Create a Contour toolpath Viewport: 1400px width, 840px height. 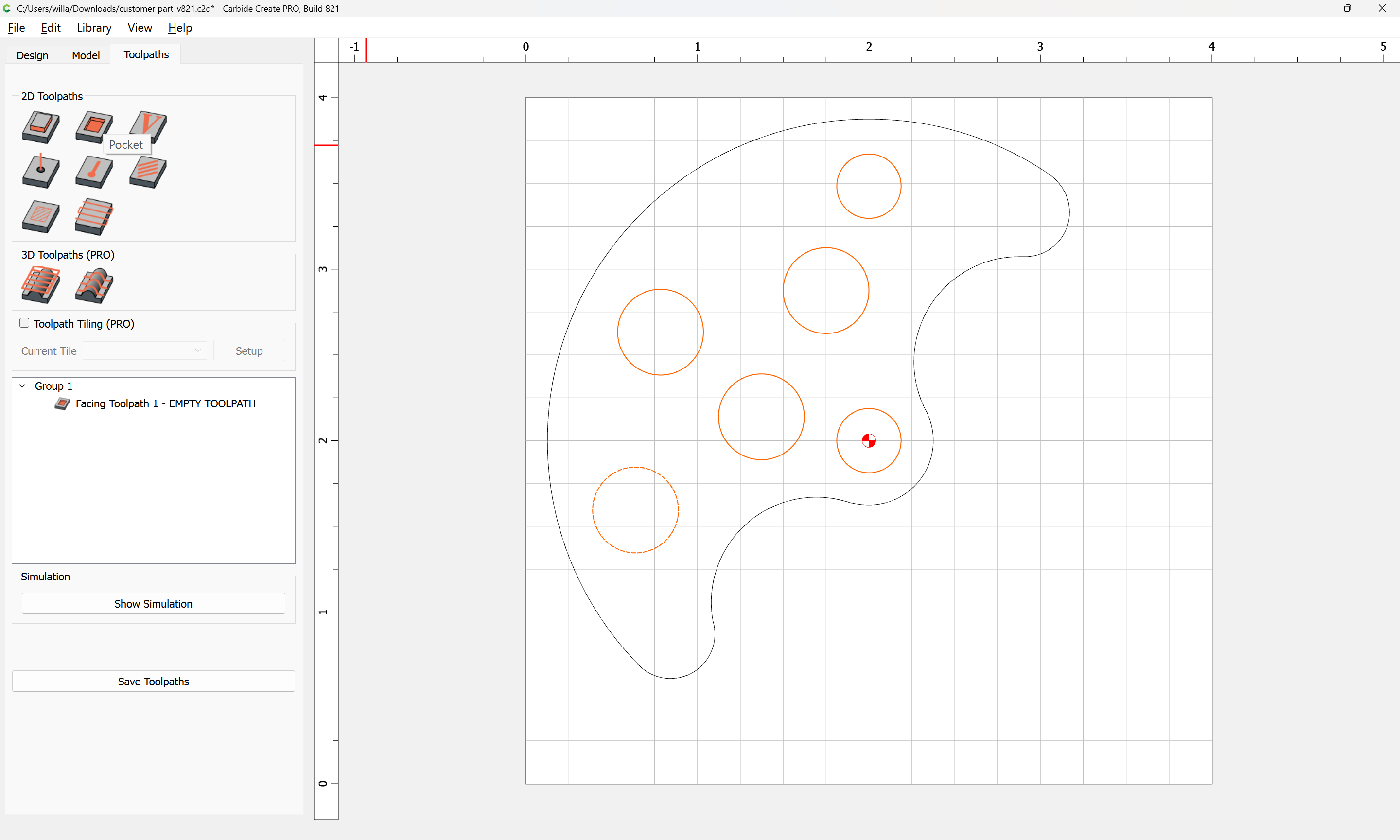coord(40,126)
